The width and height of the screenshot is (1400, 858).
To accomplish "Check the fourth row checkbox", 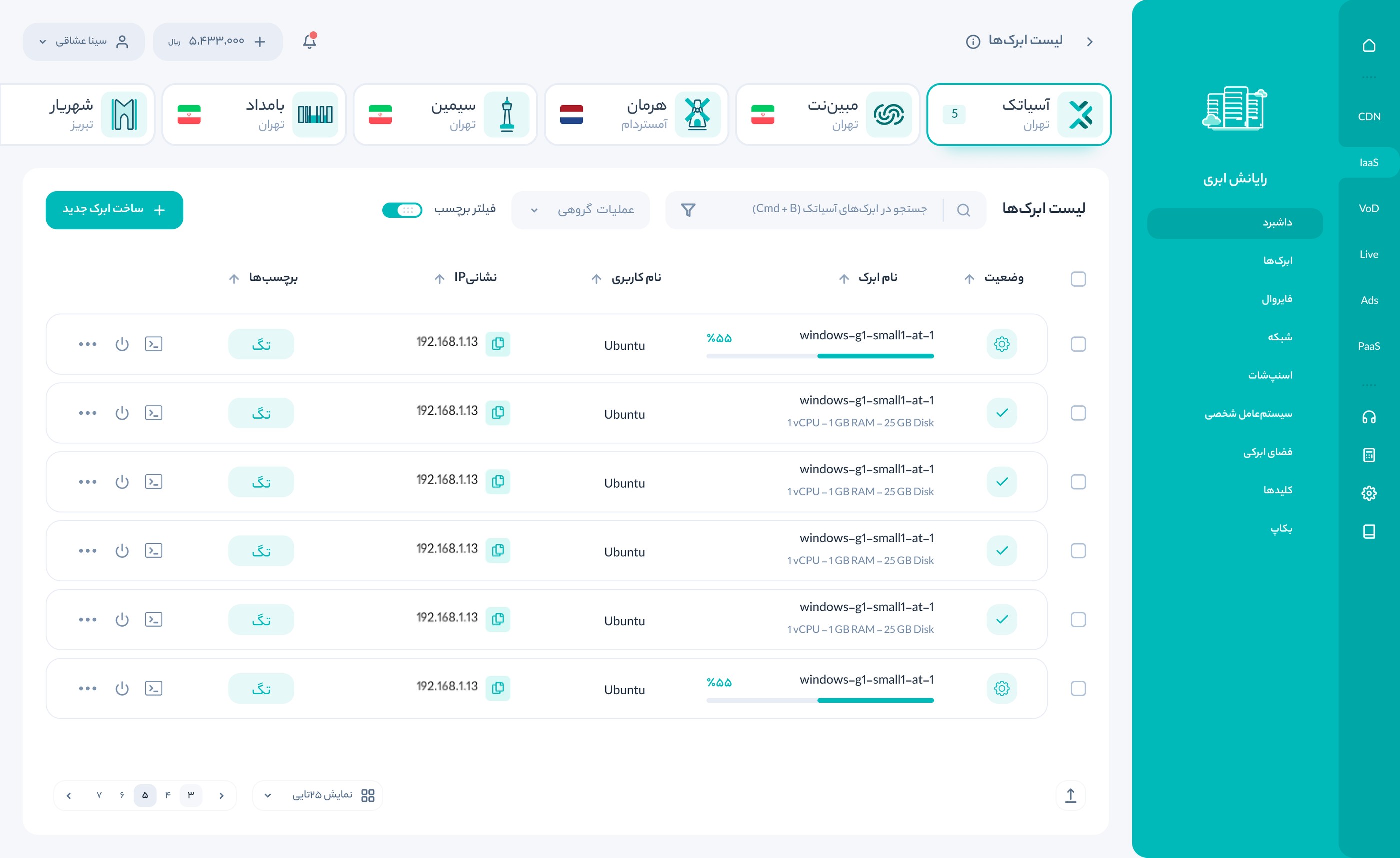I will tap(1078, 551).
